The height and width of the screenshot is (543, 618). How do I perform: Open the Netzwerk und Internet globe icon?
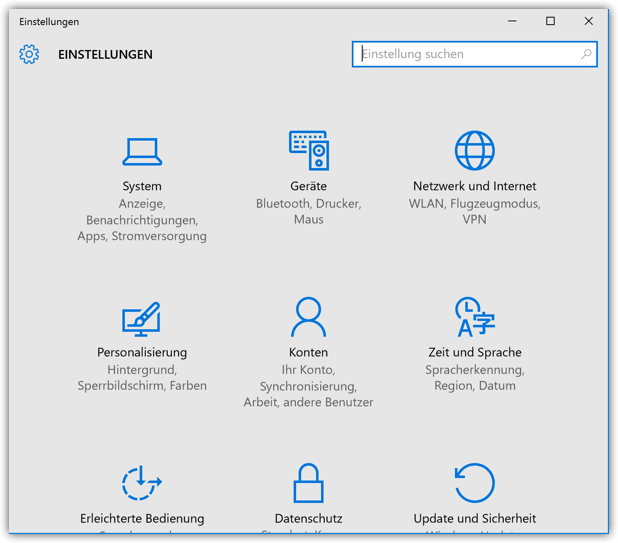[475, 151]
